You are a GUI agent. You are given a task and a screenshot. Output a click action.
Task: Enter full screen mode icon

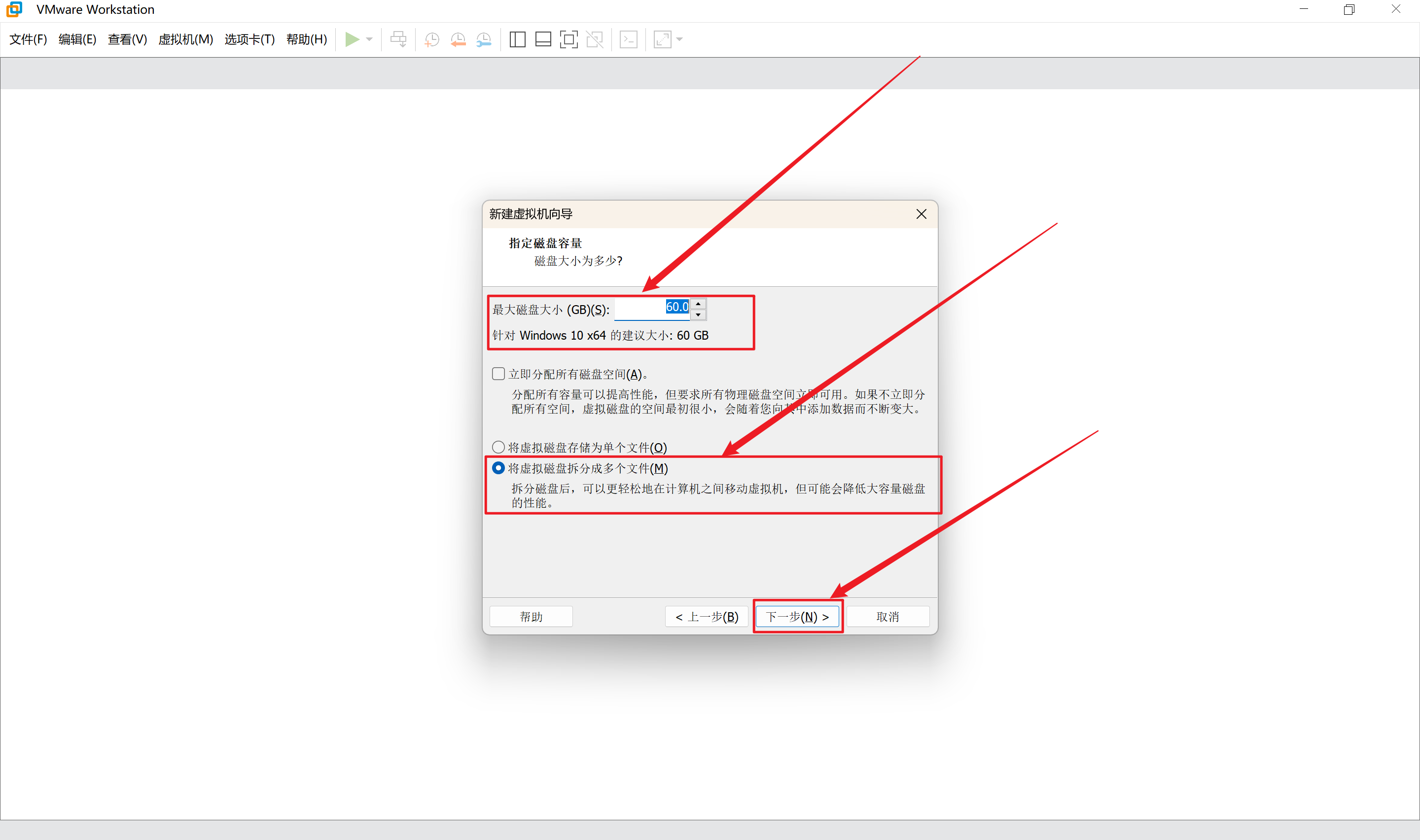point(568,39)
